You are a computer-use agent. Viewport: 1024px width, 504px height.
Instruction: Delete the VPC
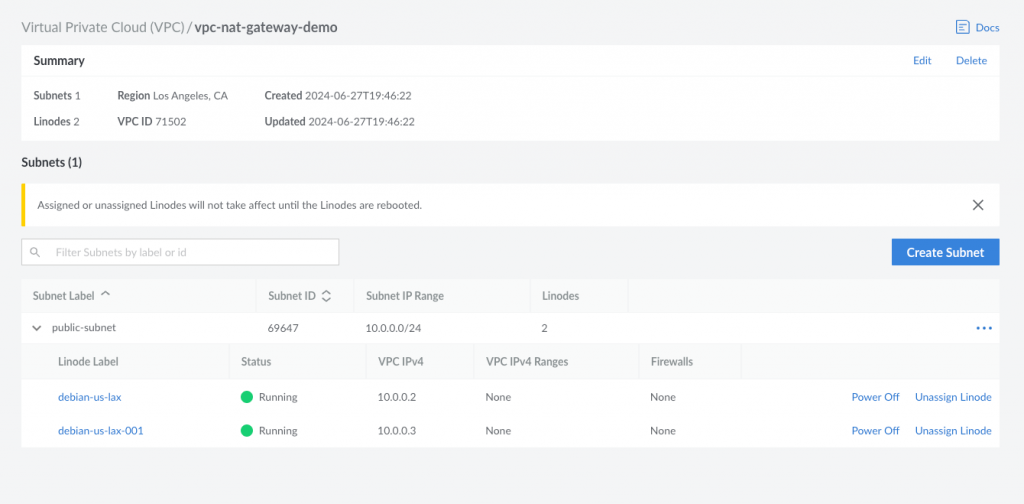971,61
